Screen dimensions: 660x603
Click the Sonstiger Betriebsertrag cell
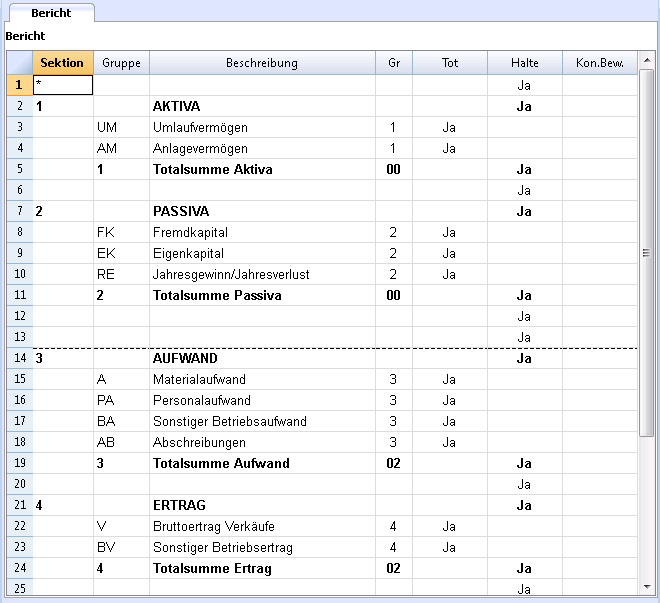[262, 547]
